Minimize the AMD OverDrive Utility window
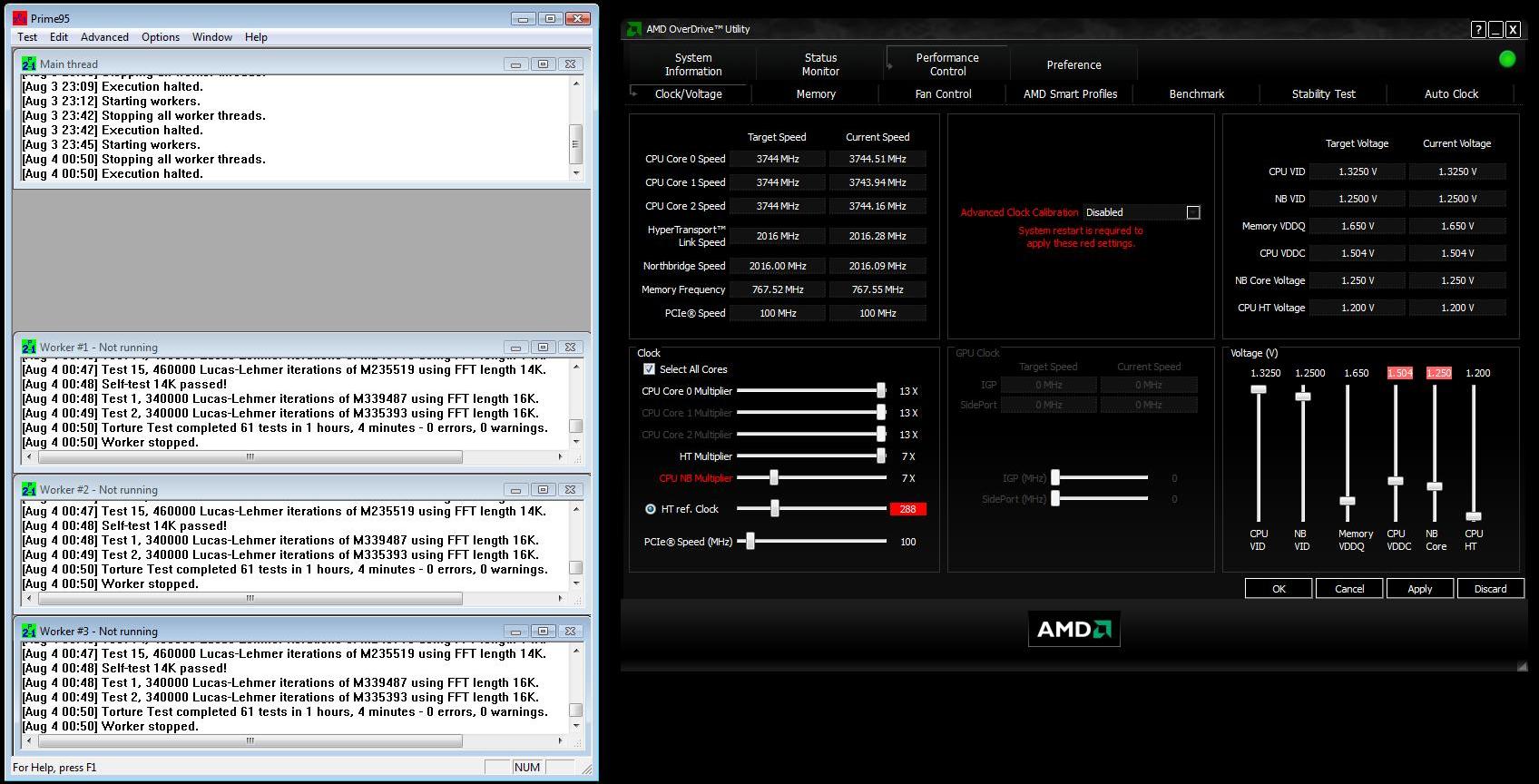Viewport: 1539px width, 784px height. [x=1495, y=29]
